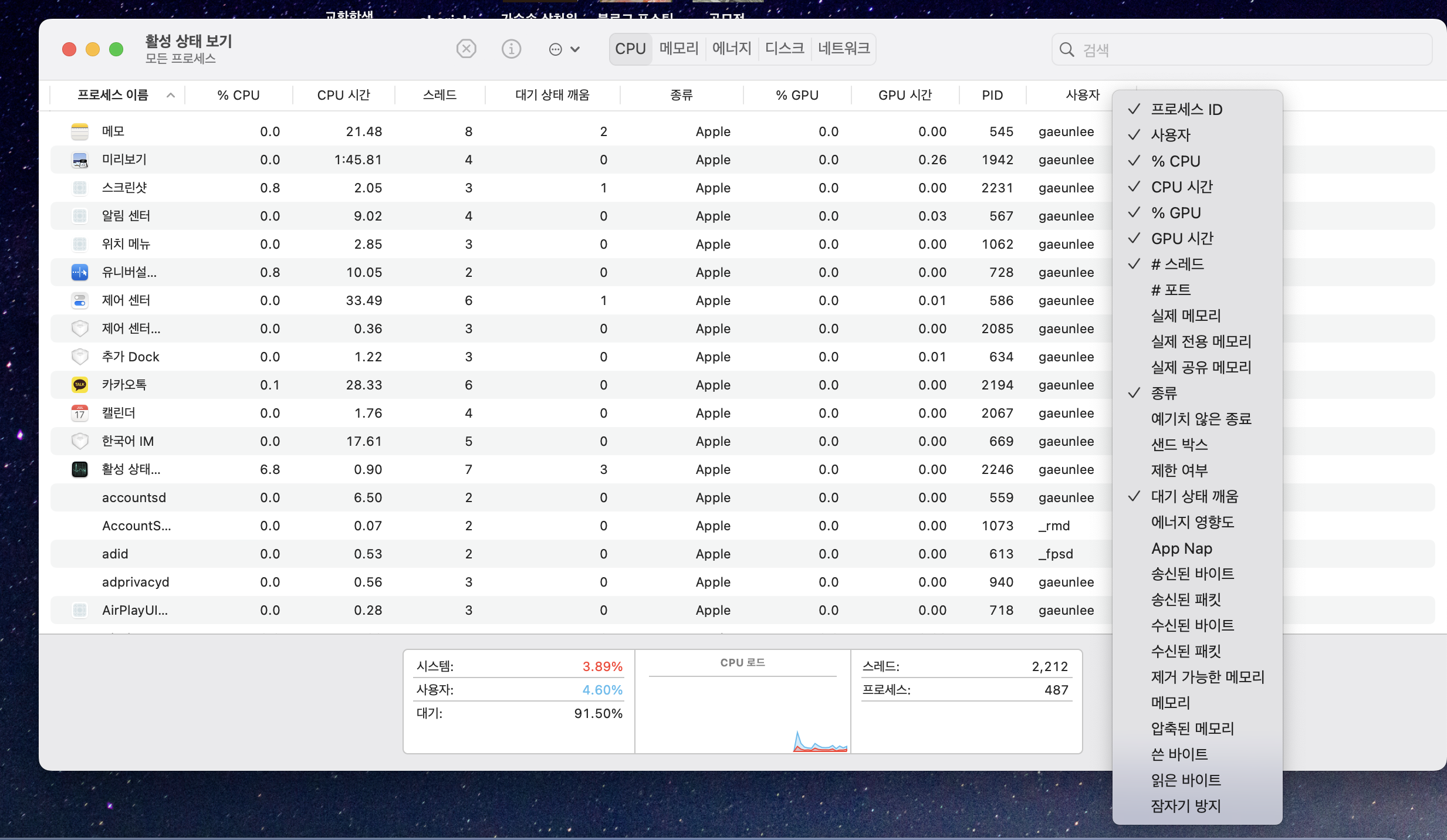The image size is (1447, 840).
Task: Click the magnifier icon in search field
Action: pyautogui.click(x=1067, y=50)
